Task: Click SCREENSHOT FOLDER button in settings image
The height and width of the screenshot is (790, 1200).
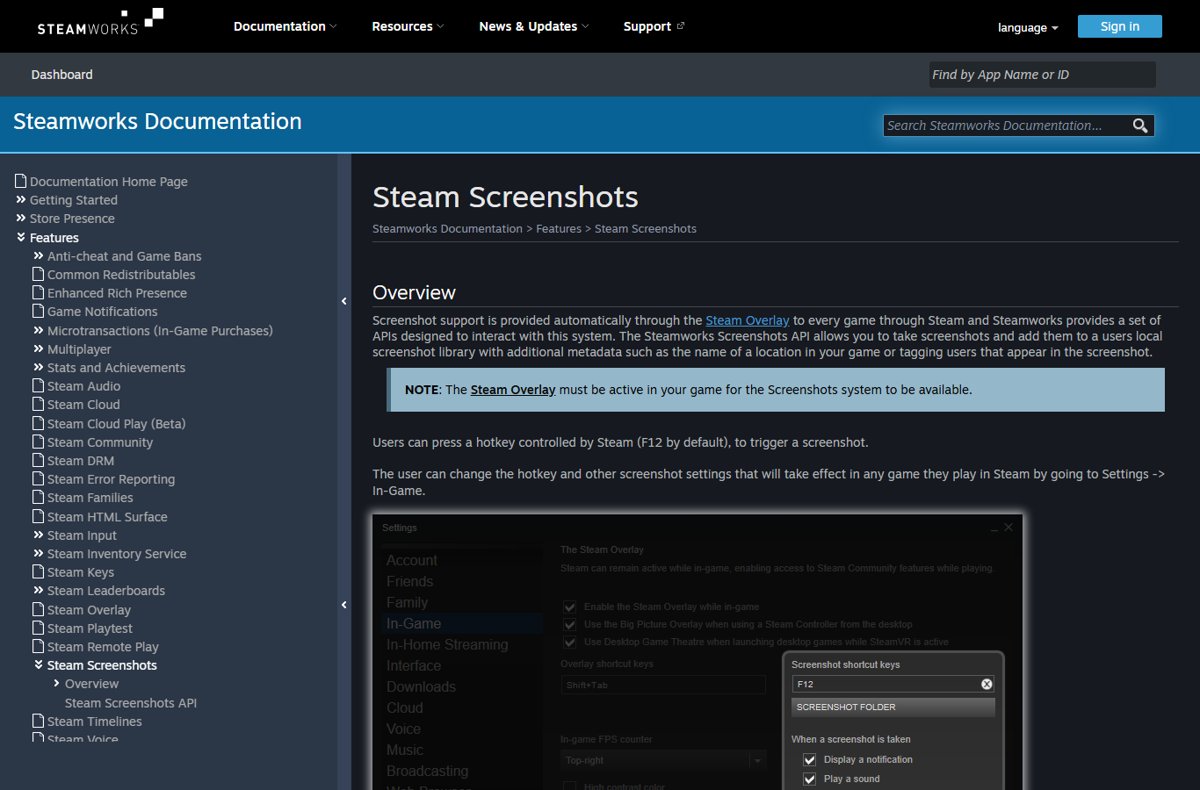Action: pyautogui.click(x=893, y=707)
